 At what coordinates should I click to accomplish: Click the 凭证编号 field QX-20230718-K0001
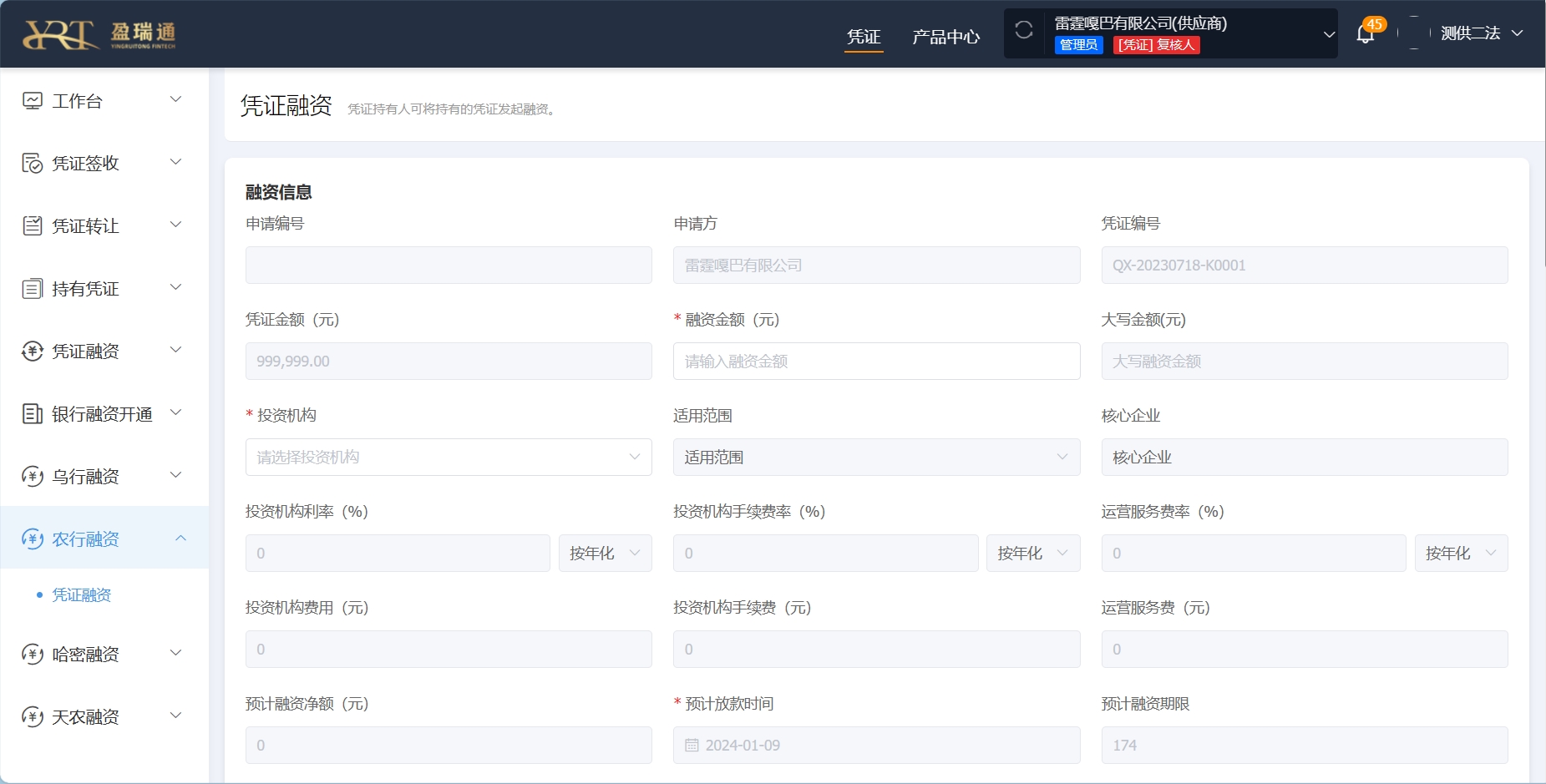tap(1305, 265)
